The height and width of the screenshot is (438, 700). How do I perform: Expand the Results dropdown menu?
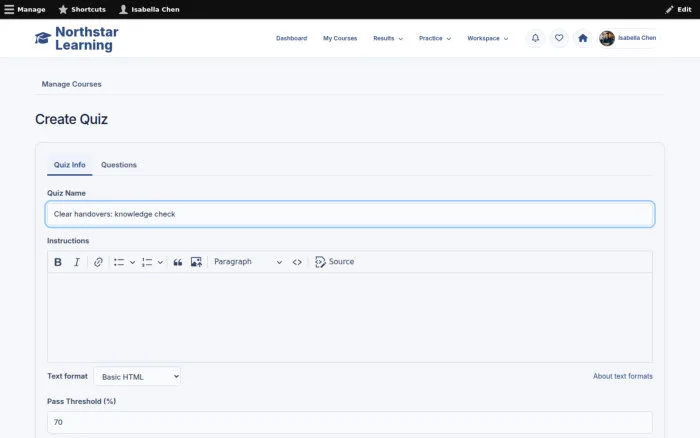[388, 38]
